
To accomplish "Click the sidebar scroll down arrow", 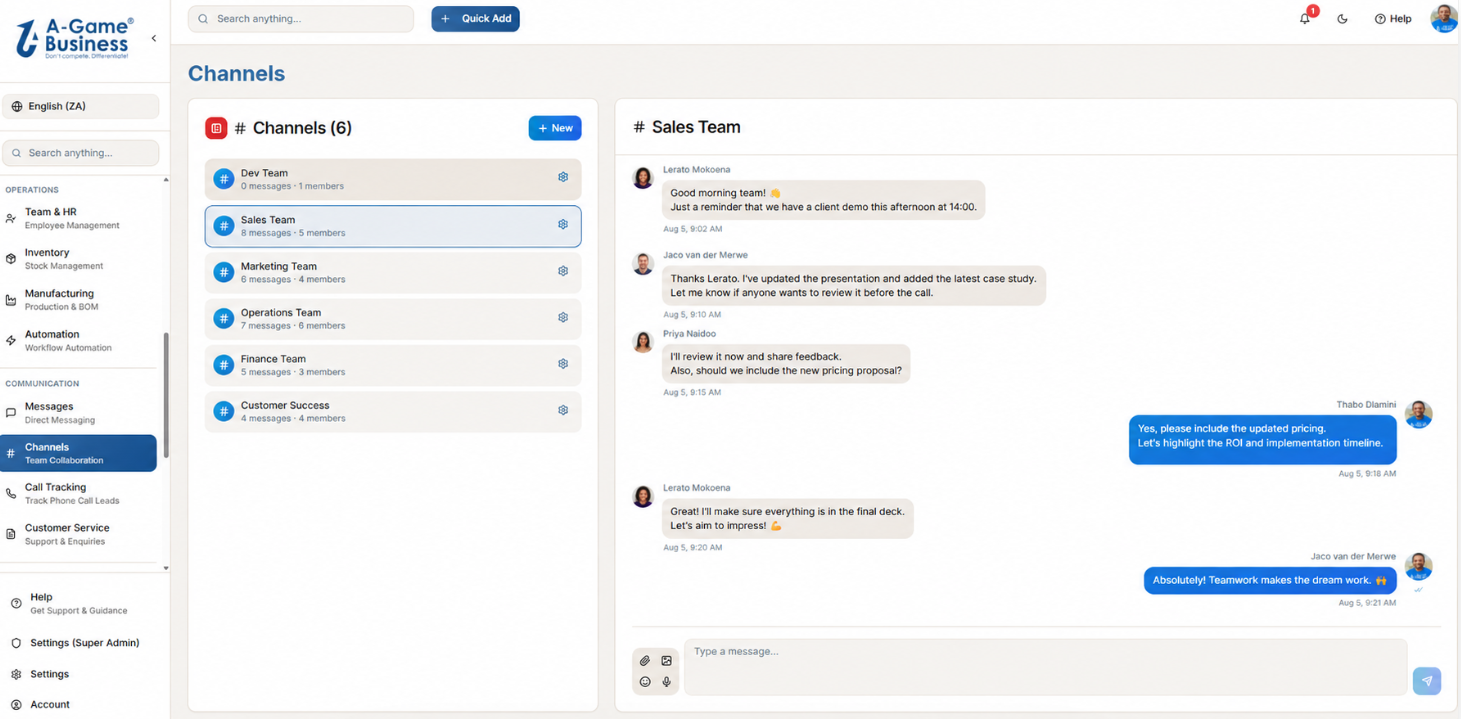I will (x=166, y=568).
